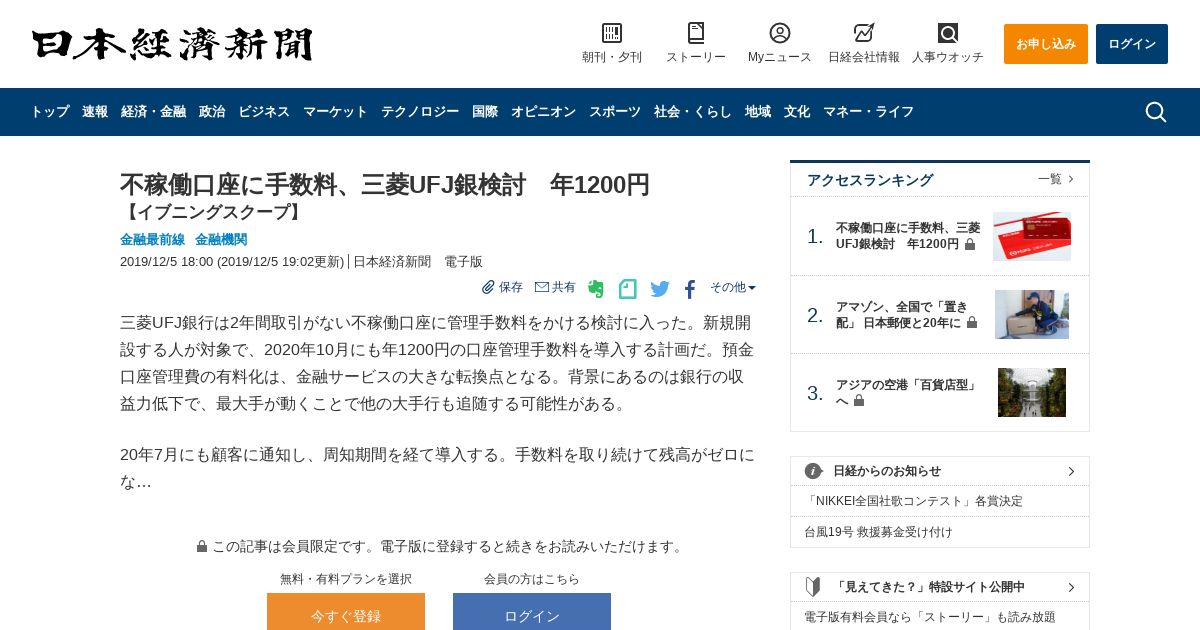The width and height of the screenshot is (1200, 630).
Task: Click the ログイン button in the header
Action: 1132,44
